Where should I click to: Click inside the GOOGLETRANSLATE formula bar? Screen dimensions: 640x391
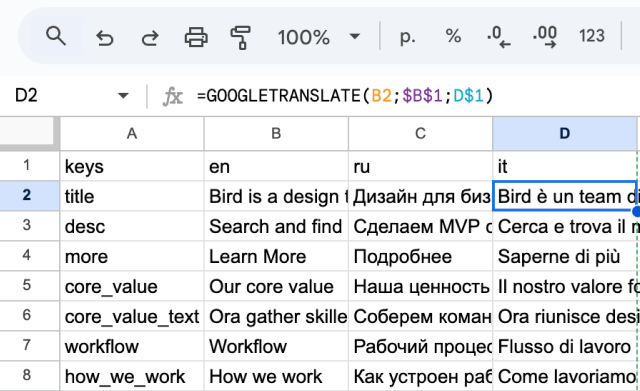point(416,96)
